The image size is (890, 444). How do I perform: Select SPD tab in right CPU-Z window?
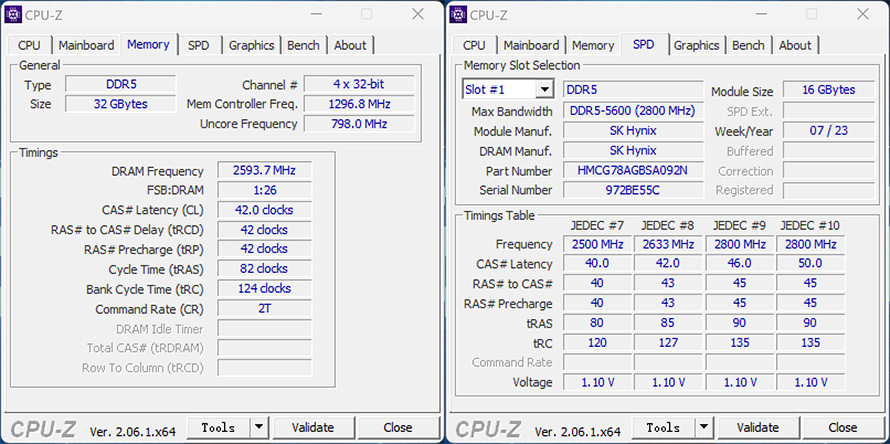pyautogui.click(x=643, y=44)
